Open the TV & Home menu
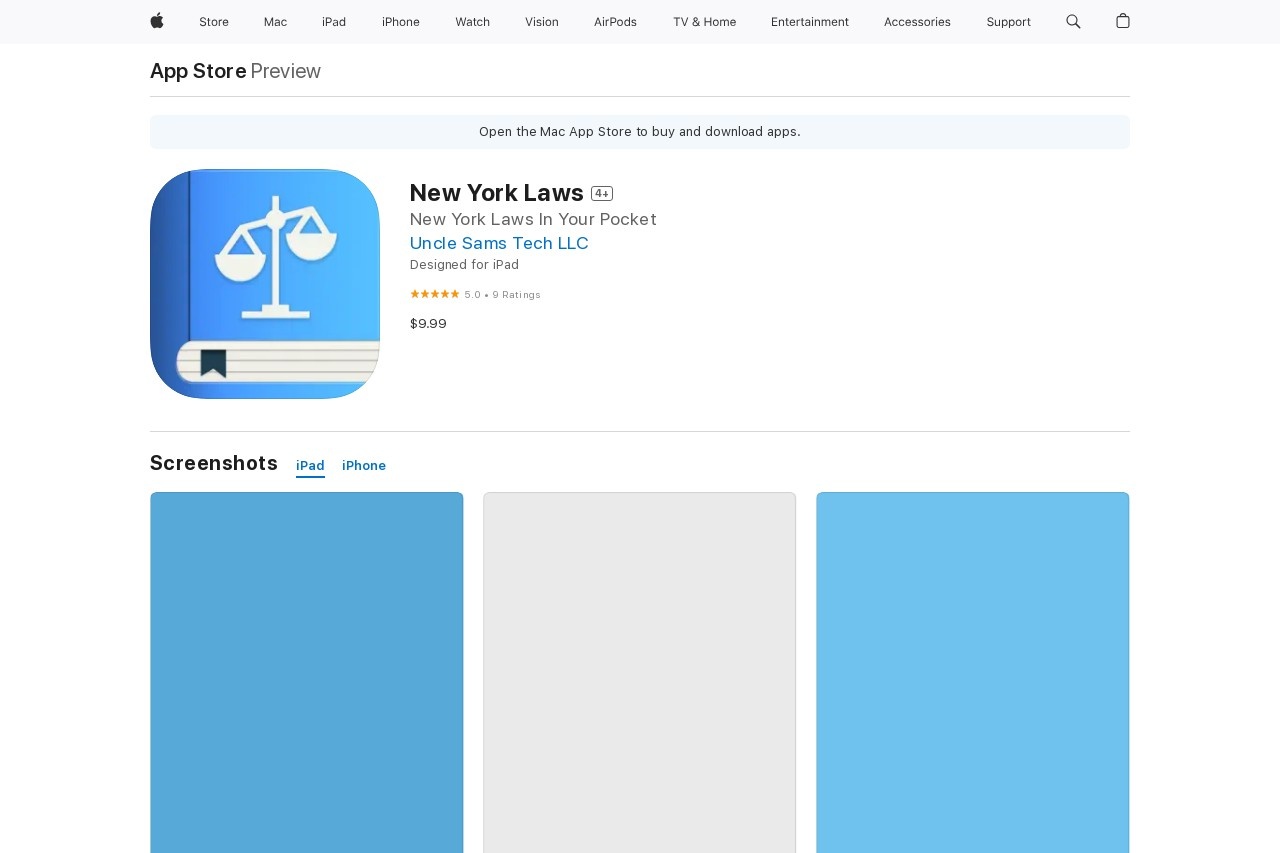 pyautogui.click(x=704, y=22)
